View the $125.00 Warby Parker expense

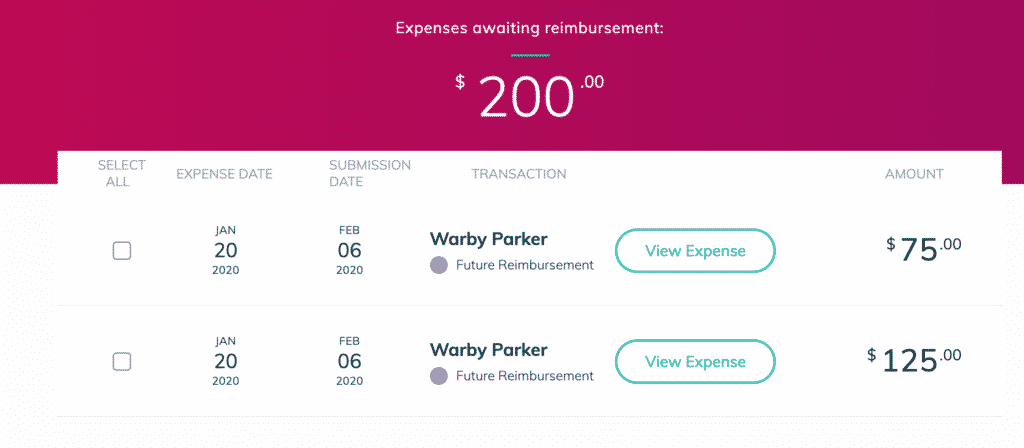click(695, 362)
